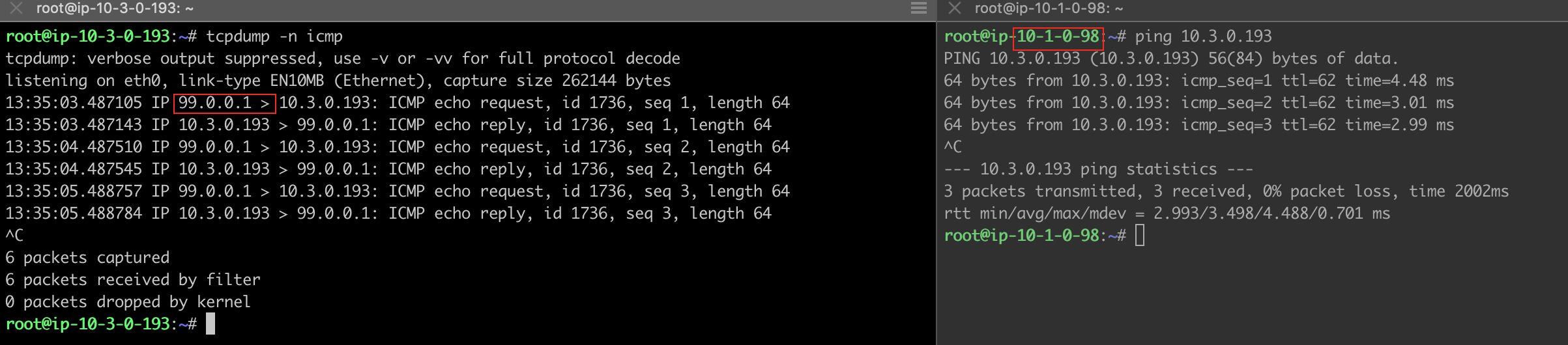Screen dimensions: 1568x345
Task: Click the '6 packets received by filter' line
Action: [133, 280]
